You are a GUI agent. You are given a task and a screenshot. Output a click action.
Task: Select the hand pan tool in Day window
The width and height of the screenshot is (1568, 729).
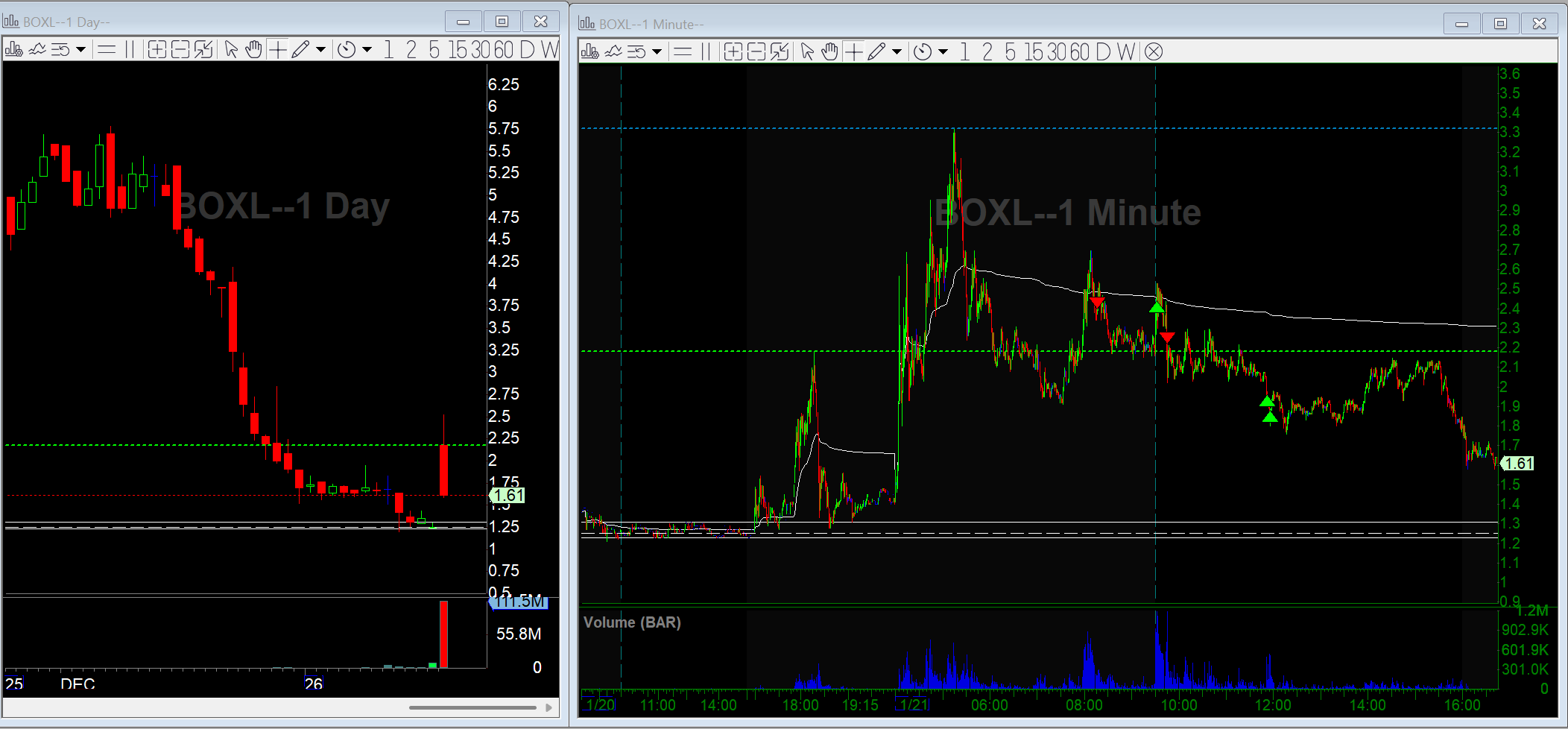[254, 50]
